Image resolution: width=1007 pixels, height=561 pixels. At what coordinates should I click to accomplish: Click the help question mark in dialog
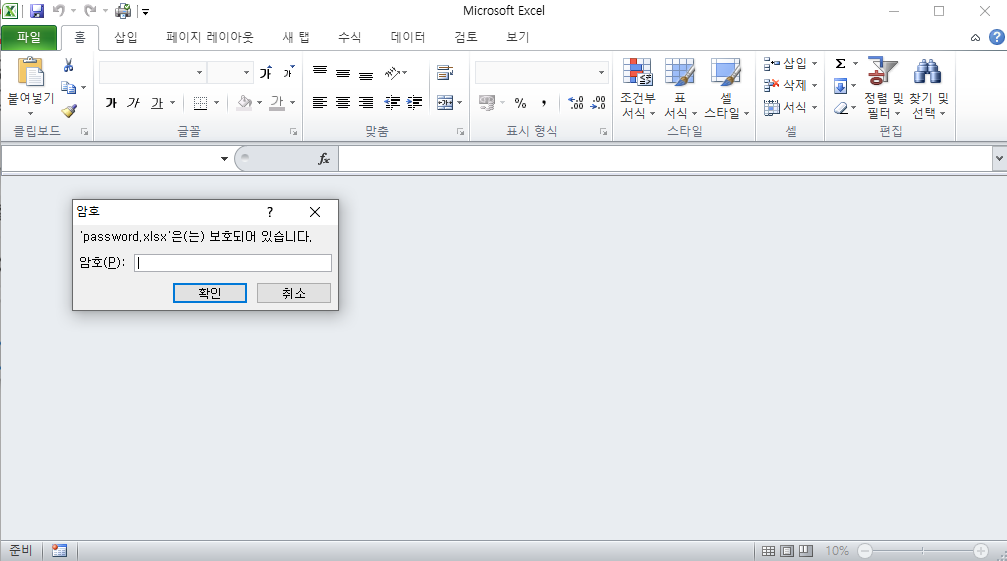270,212
